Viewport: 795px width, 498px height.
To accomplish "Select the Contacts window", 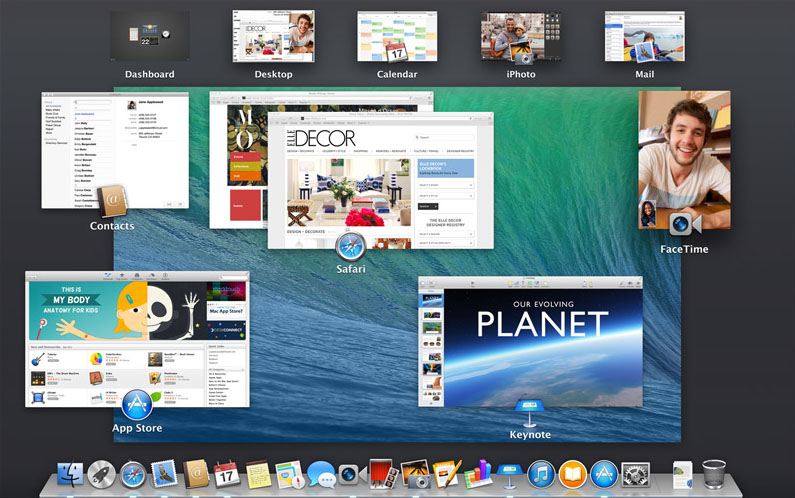I will pos(115,150).
